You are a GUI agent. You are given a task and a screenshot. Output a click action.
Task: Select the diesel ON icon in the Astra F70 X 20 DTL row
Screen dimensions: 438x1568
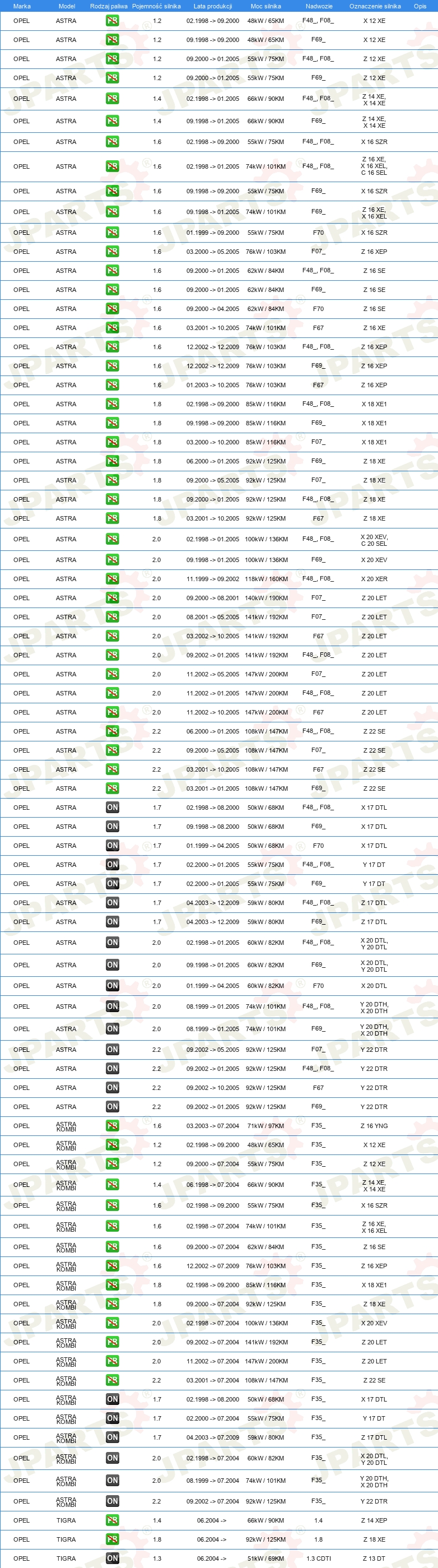(x=112, y=986)
